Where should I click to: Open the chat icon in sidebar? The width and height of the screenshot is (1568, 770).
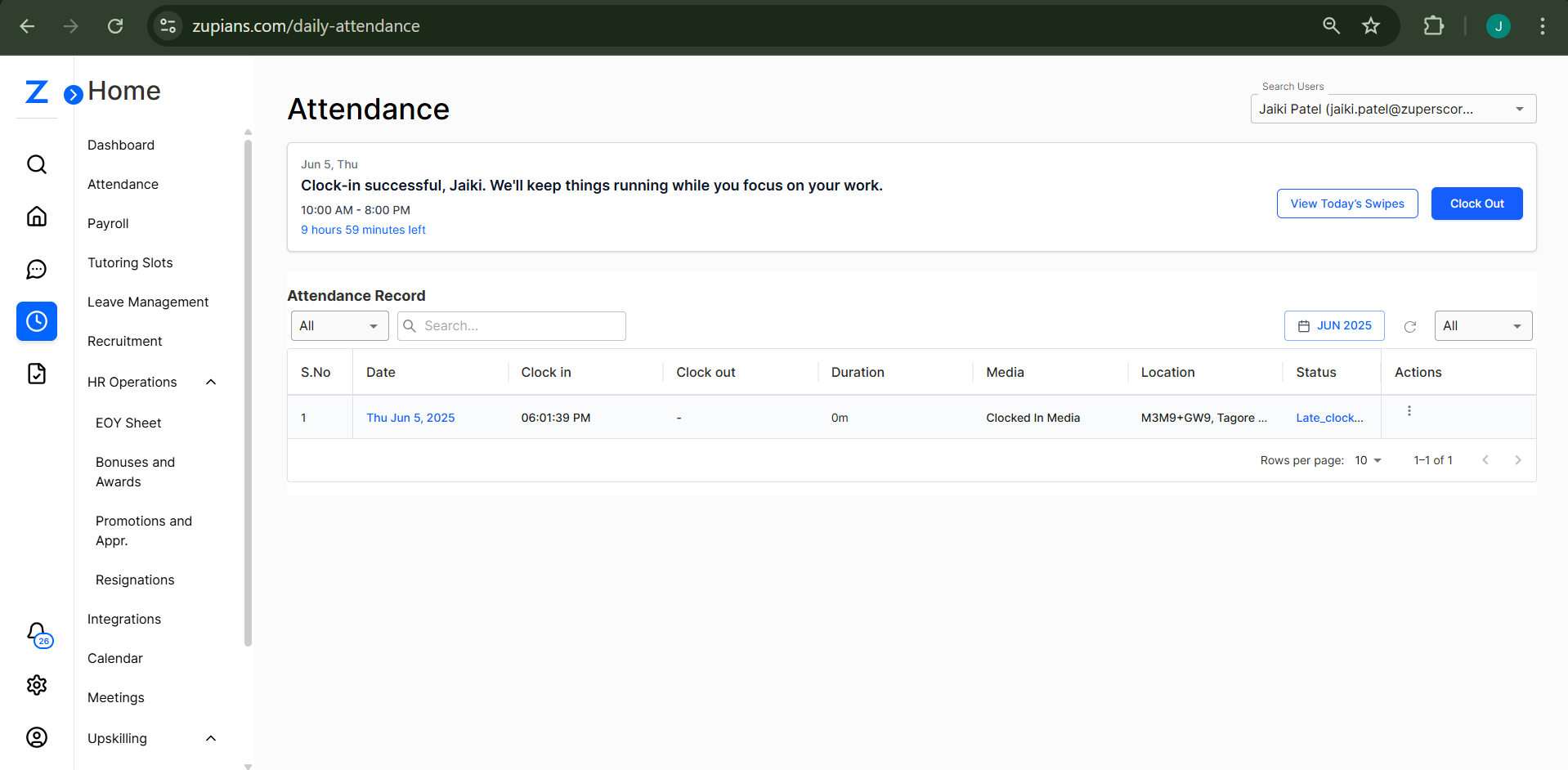tap(37, 269)
